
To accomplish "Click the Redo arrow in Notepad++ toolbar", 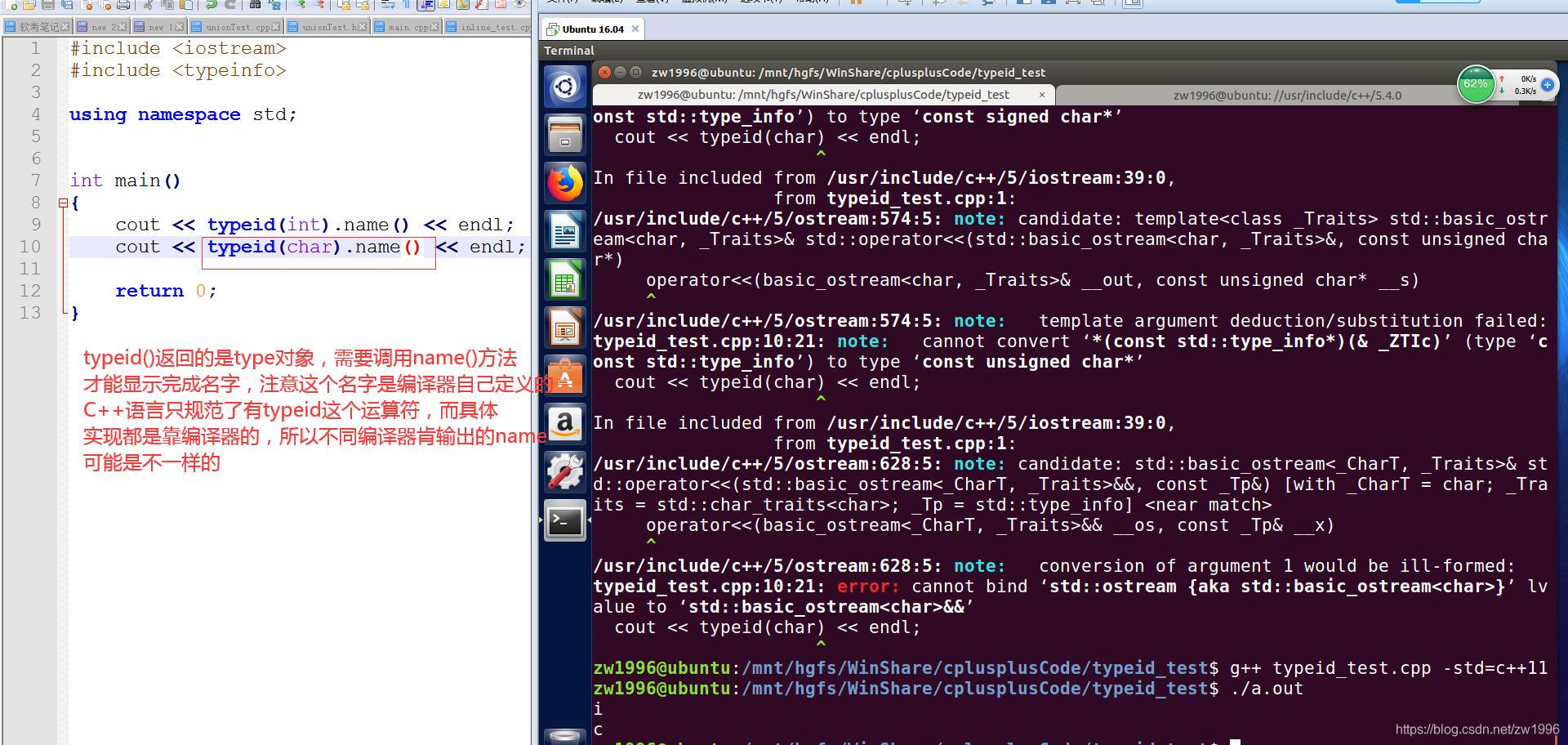I will (x=230, y=4).
